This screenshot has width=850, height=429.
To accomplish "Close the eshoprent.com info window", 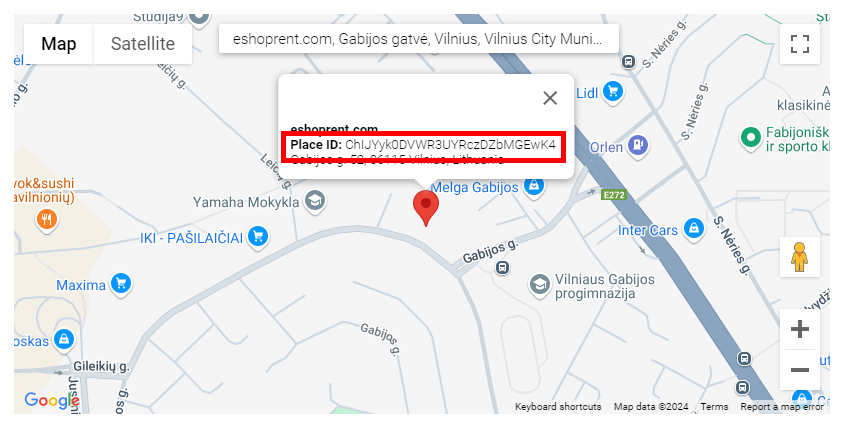I will click(x=550, y=98).
